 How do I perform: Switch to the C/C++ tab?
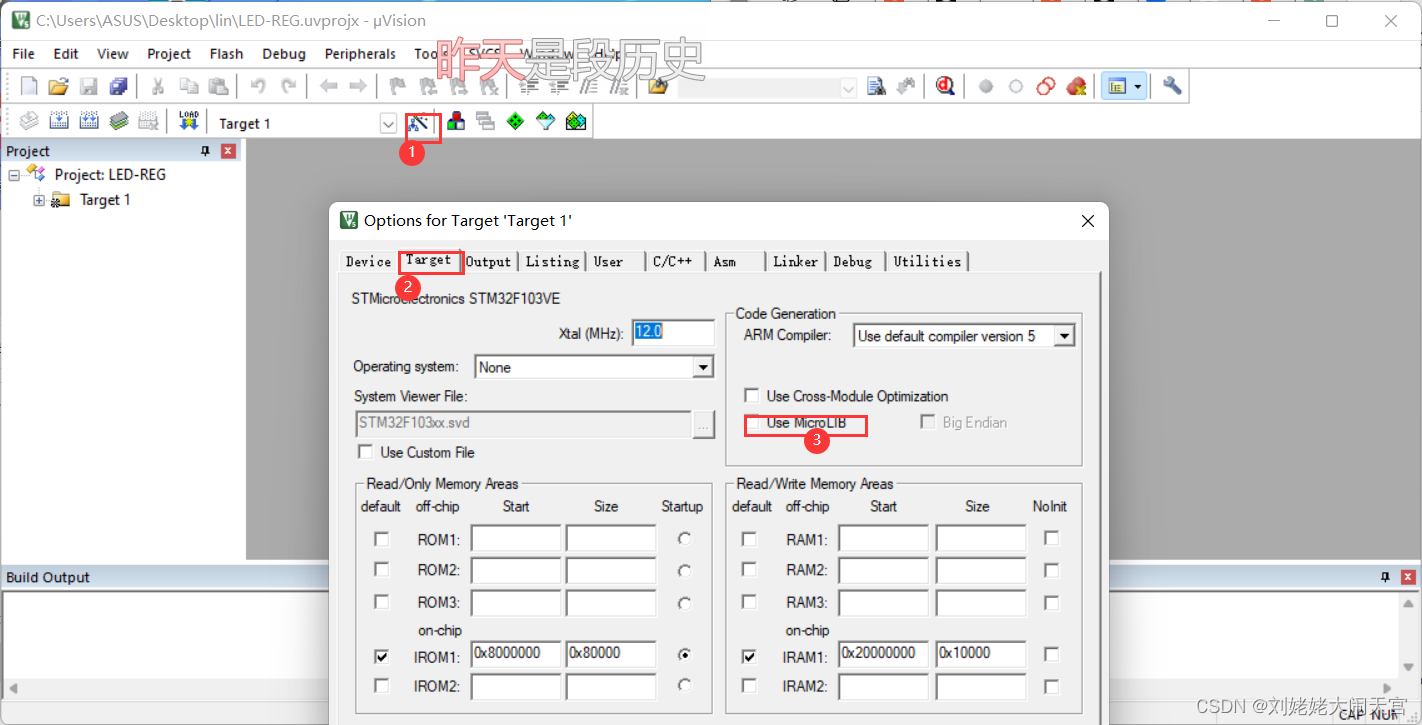click(672, 262)
